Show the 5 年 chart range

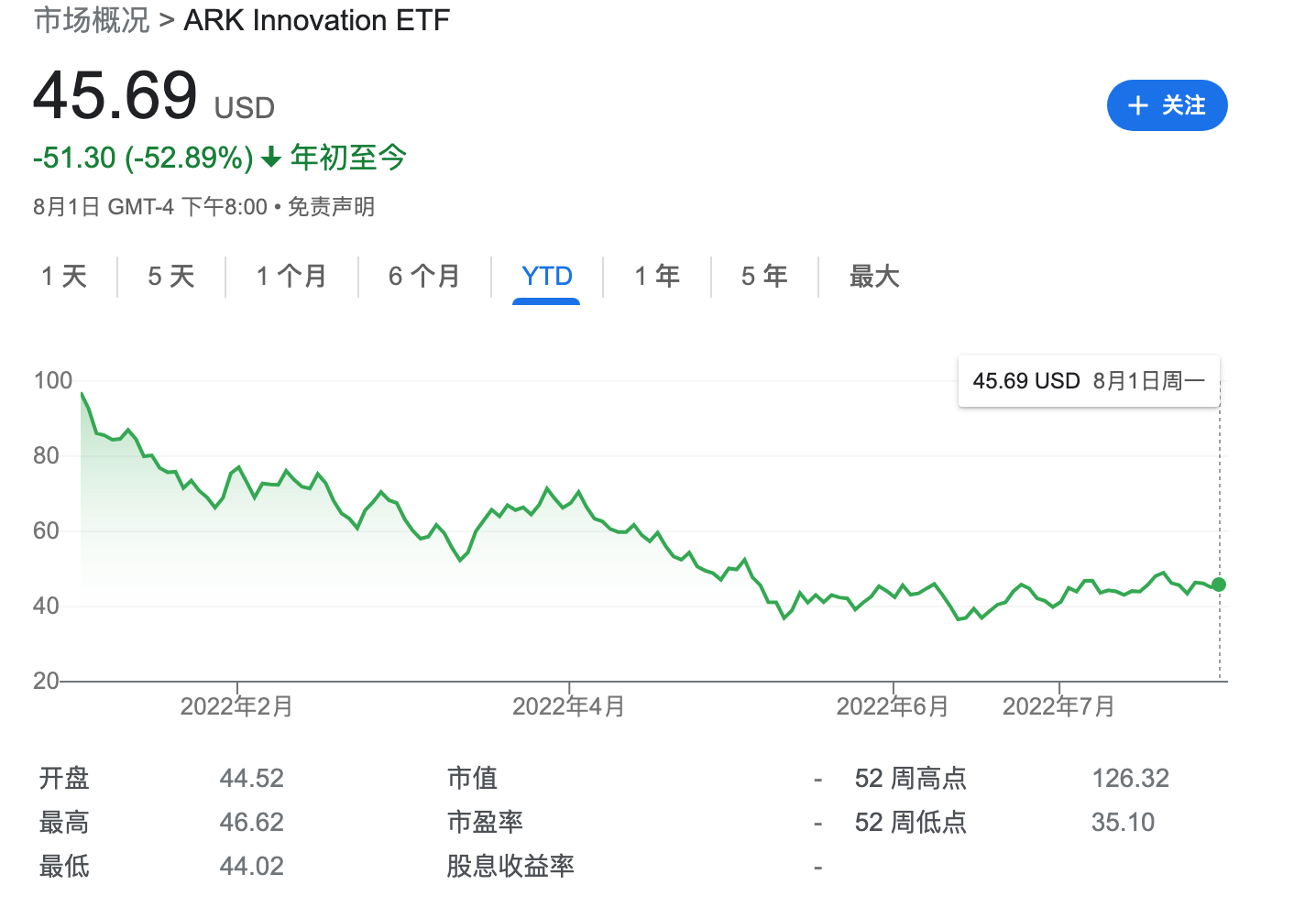click(x=764, y=276)
